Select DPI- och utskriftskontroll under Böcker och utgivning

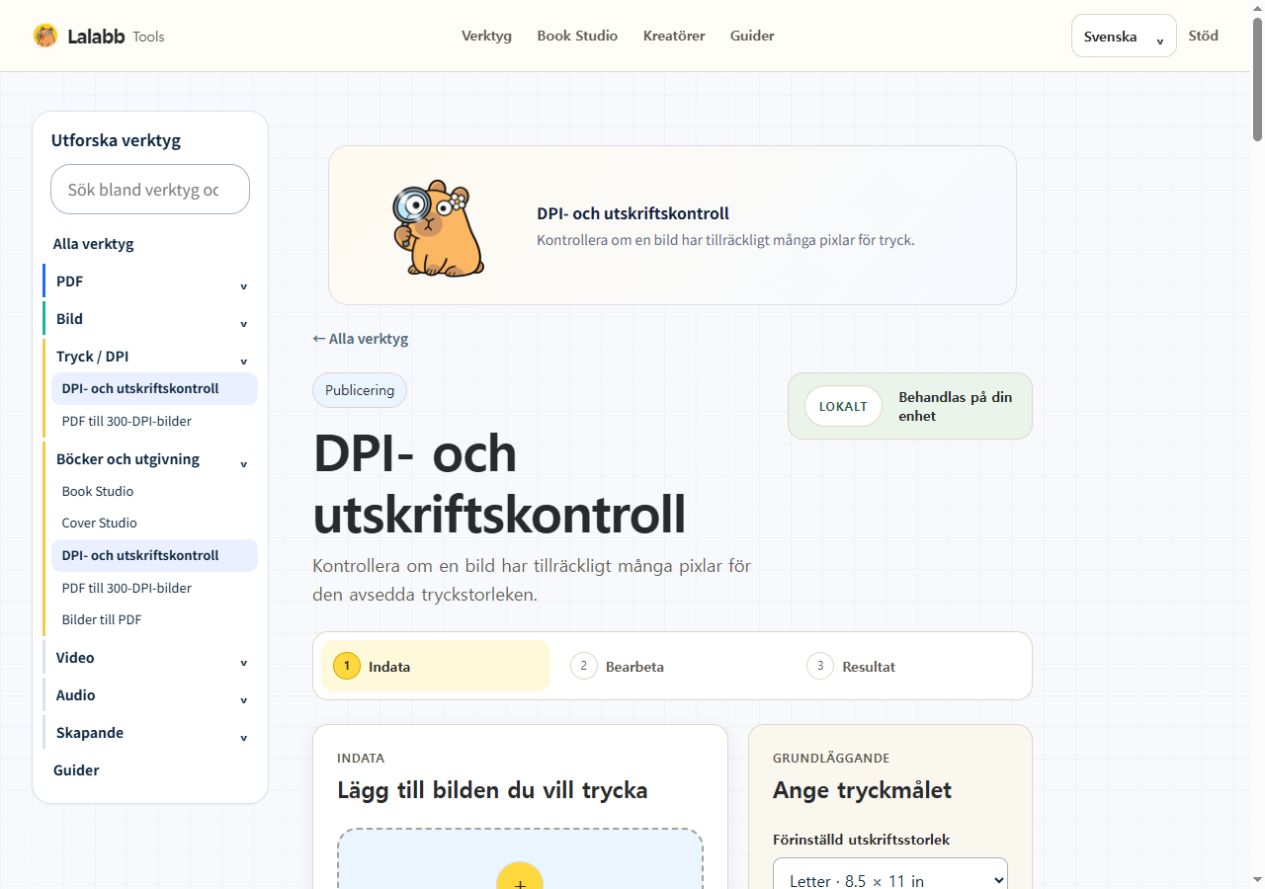point(154,555)
